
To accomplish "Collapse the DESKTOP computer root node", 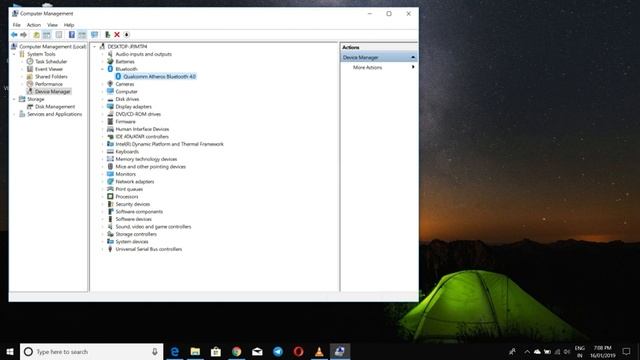I will pos(95,47).
